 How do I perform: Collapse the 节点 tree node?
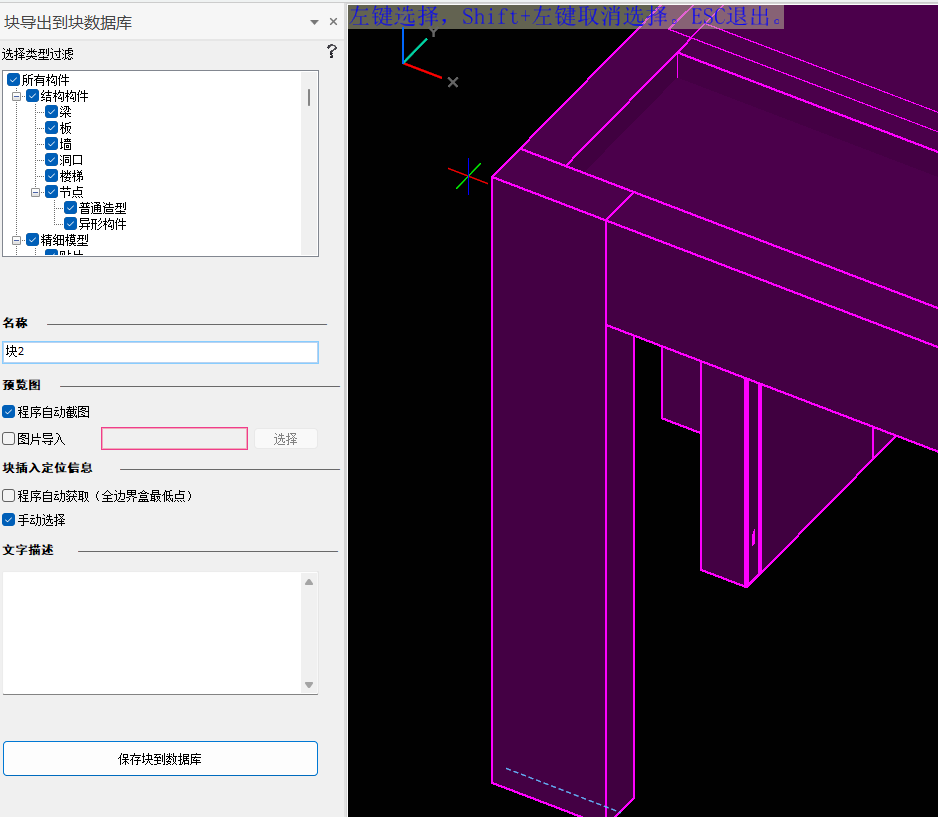pyautogui.click(x=36, y=192)
